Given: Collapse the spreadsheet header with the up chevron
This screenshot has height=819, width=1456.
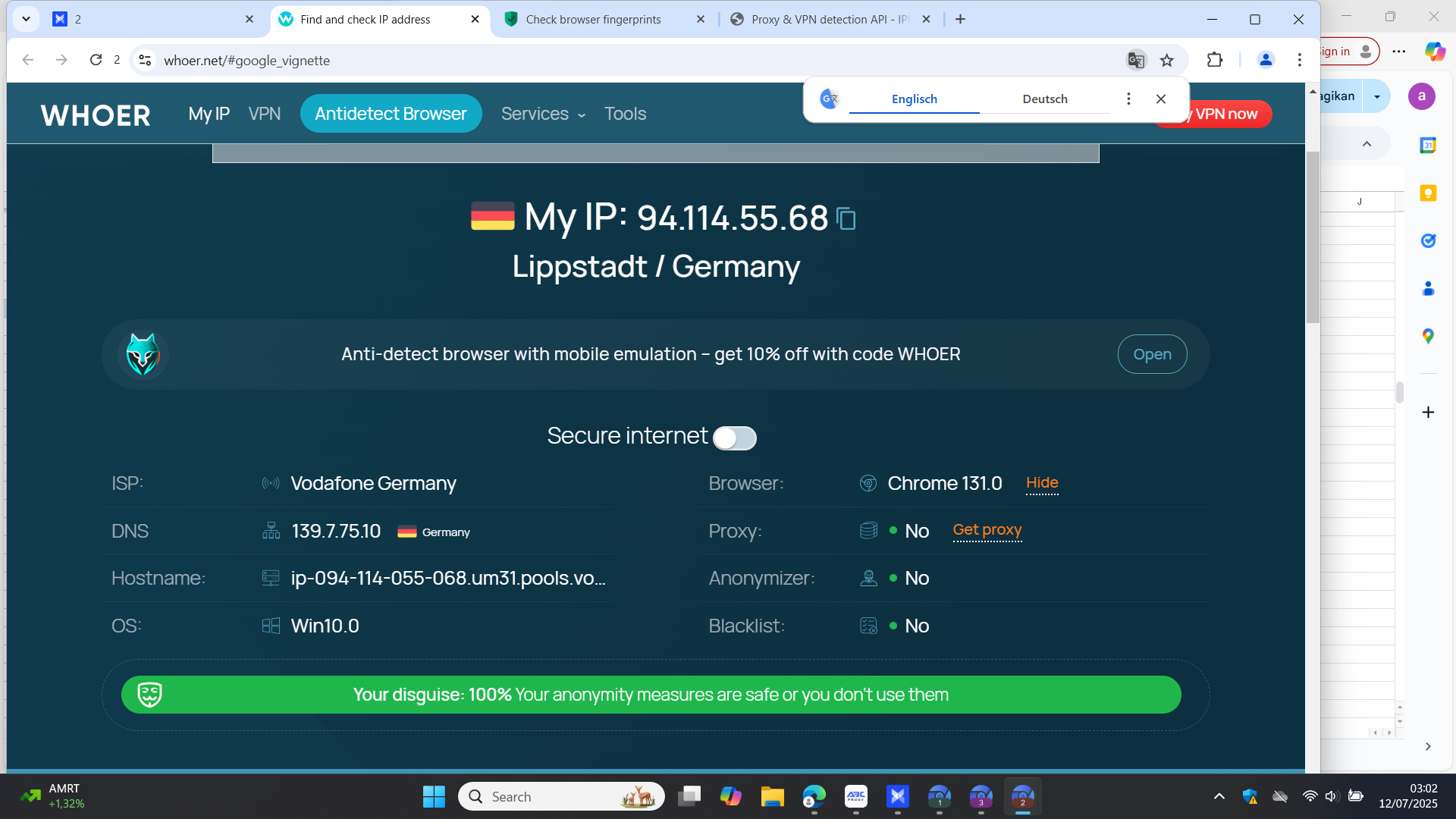Looking at the screenshot, I should 1367,144.
